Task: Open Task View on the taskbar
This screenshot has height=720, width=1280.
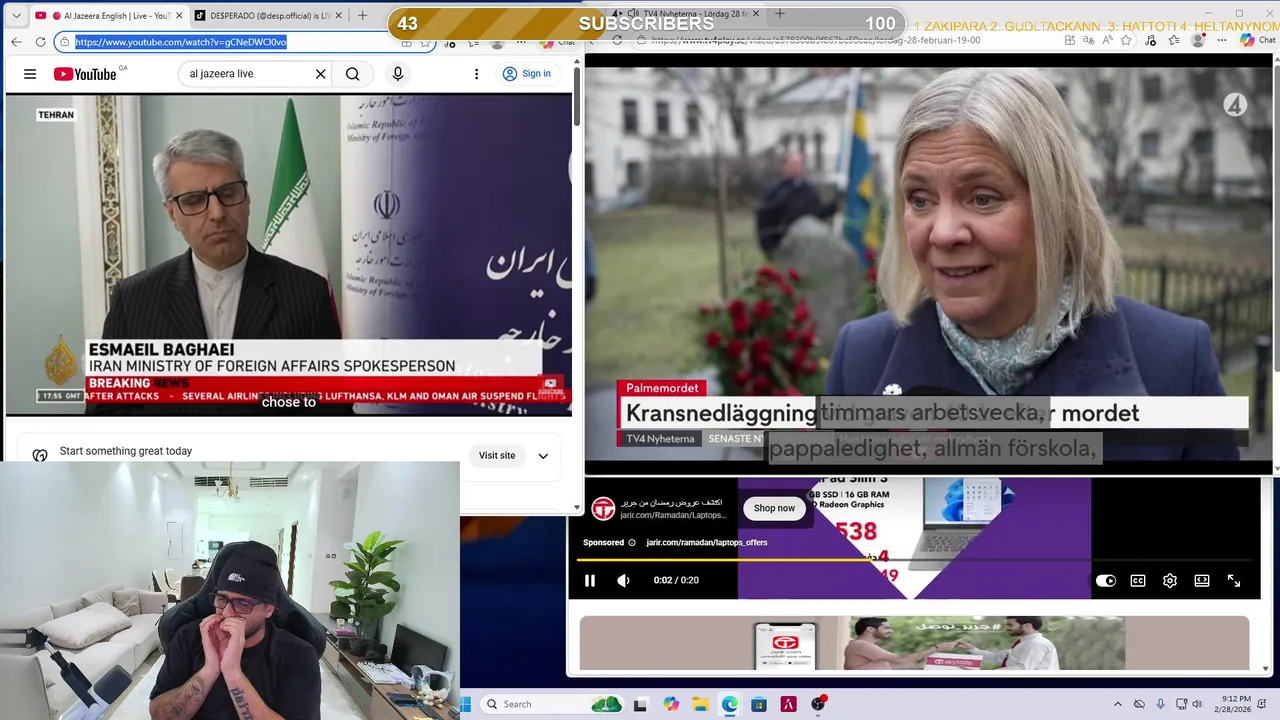Action: 640,704
